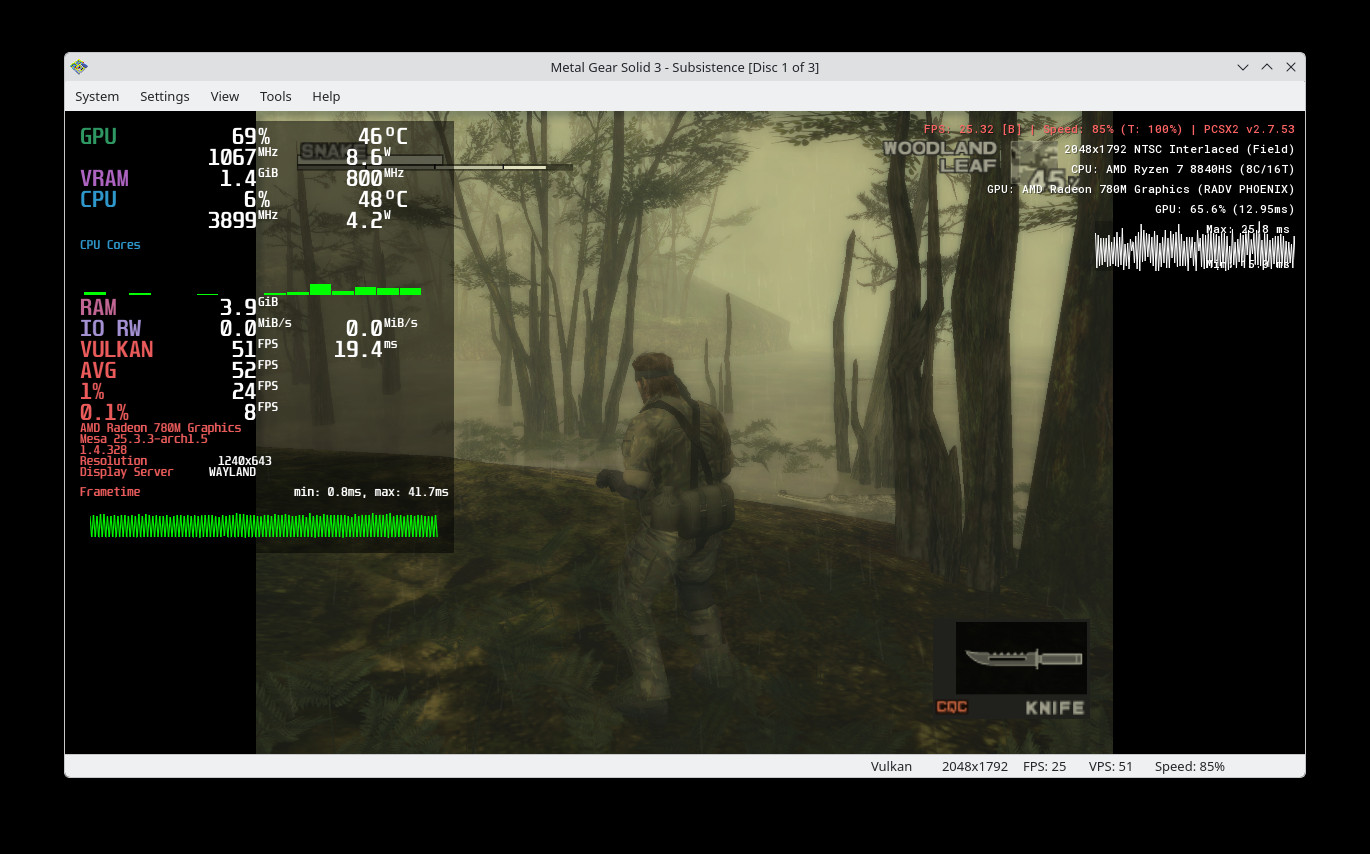
Task: Click the 'IO RW' overlay label
Action: click(x=110, y=328)
